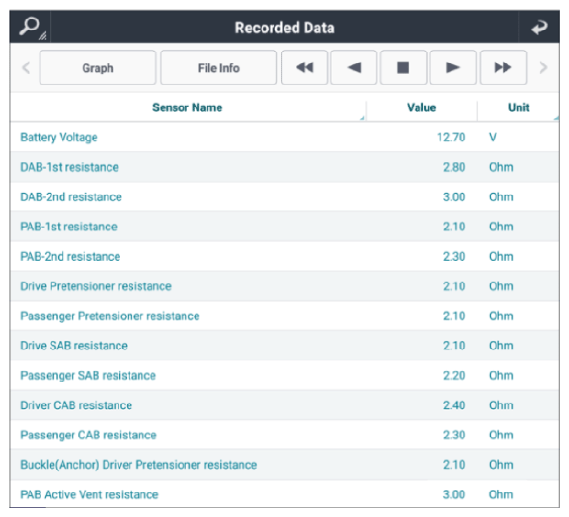Open the Graph view
The width and height of the screenshot is (569, 517).
coord(98,67)
